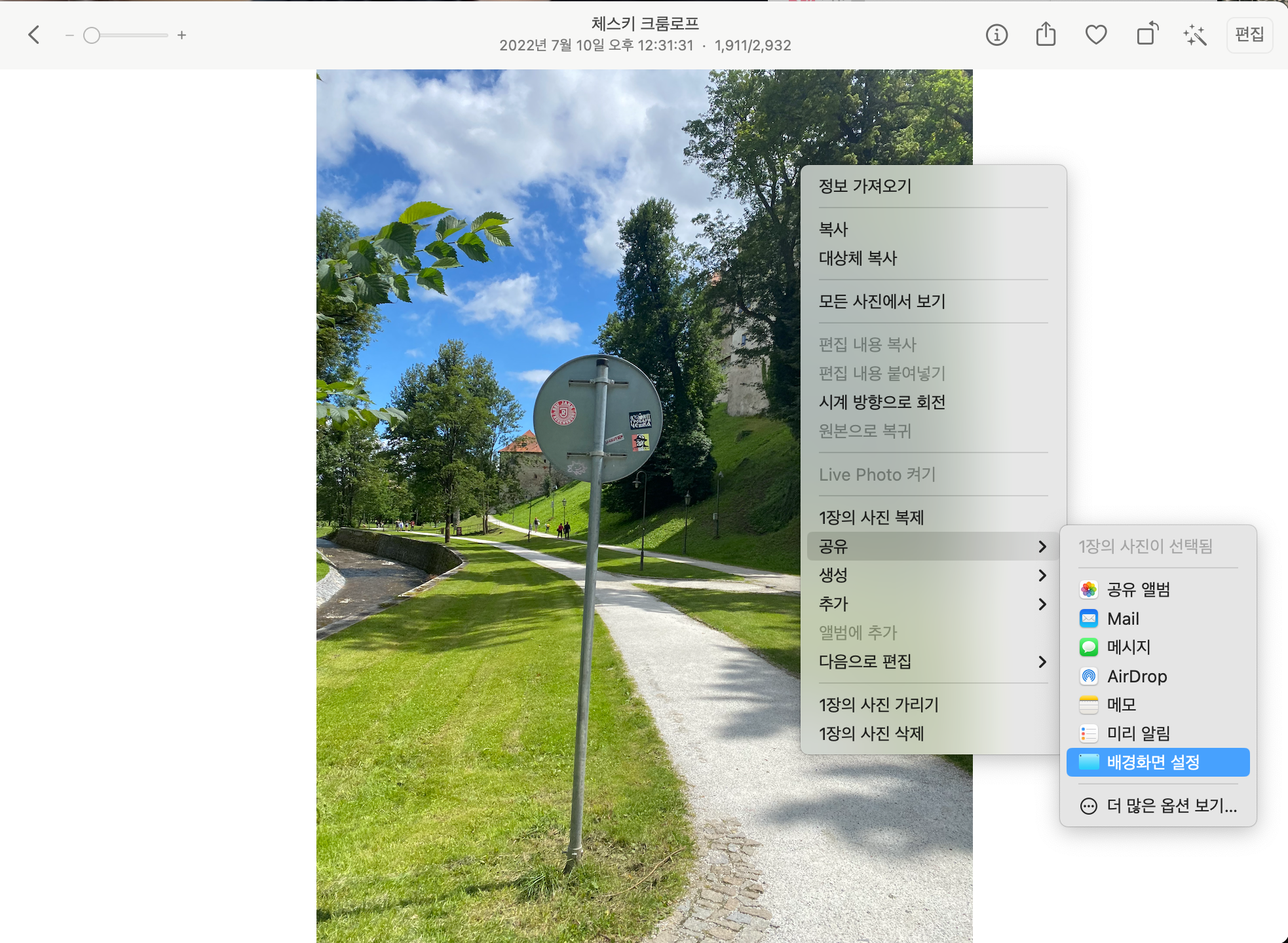Select 배경화면 설정 option
1288x943 pixels.
[x=1153, y=762]
